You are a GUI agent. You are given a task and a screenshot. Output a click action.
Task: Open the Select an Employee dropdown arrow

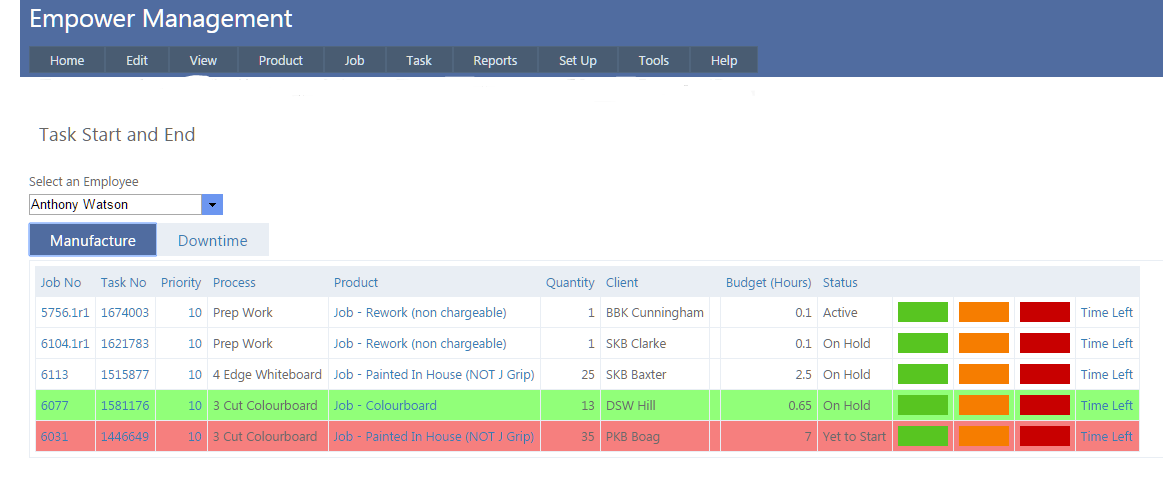click(211, 205)
